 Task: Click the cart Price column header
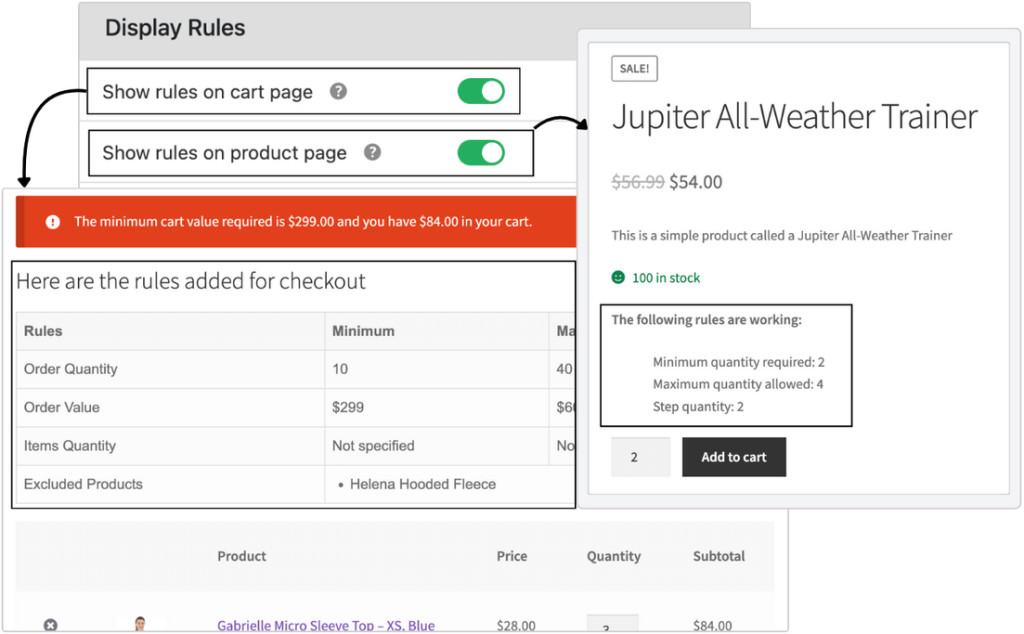coord(511,556)
